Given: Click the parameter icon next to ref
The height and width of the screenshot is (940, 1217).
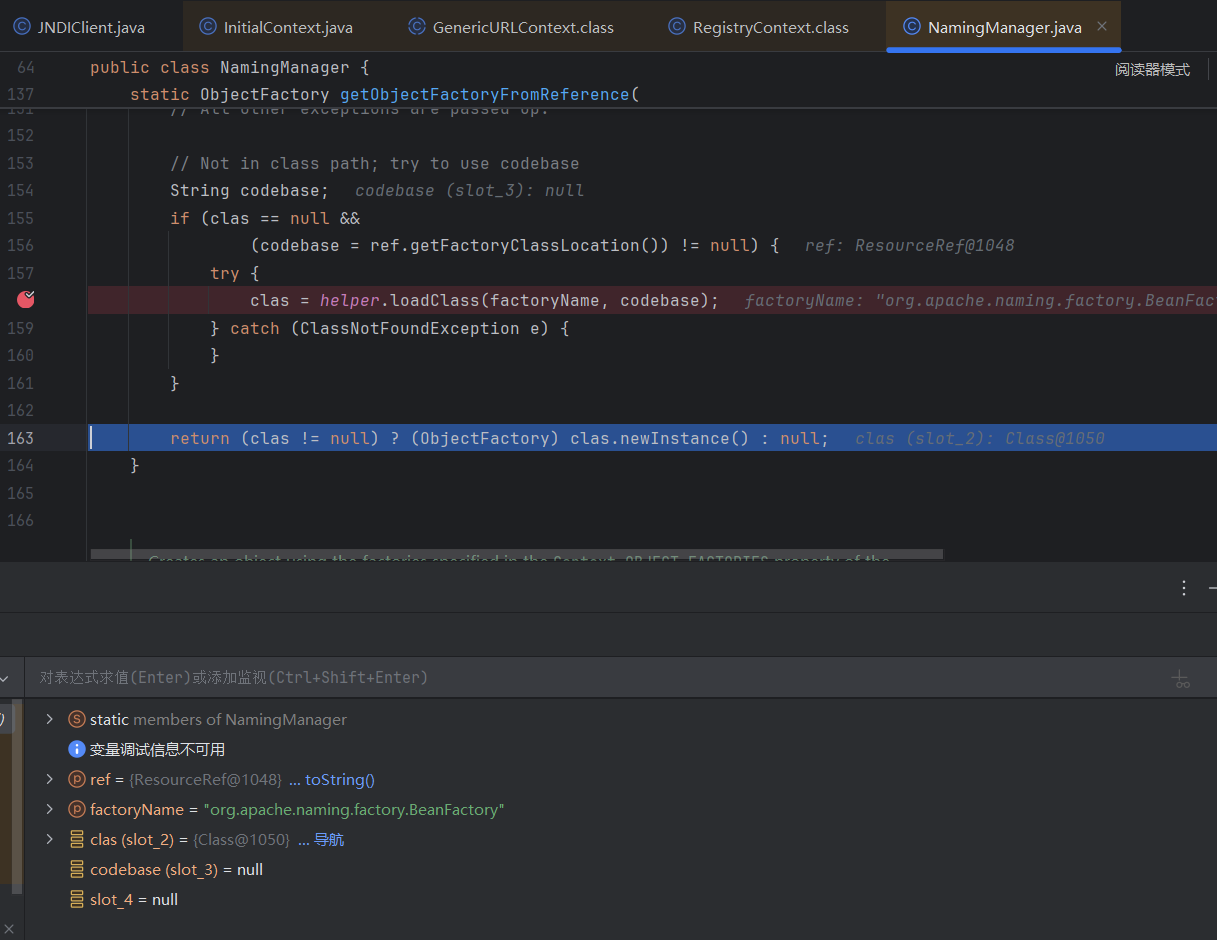Looking at the screenshot, I should point(76,780).
